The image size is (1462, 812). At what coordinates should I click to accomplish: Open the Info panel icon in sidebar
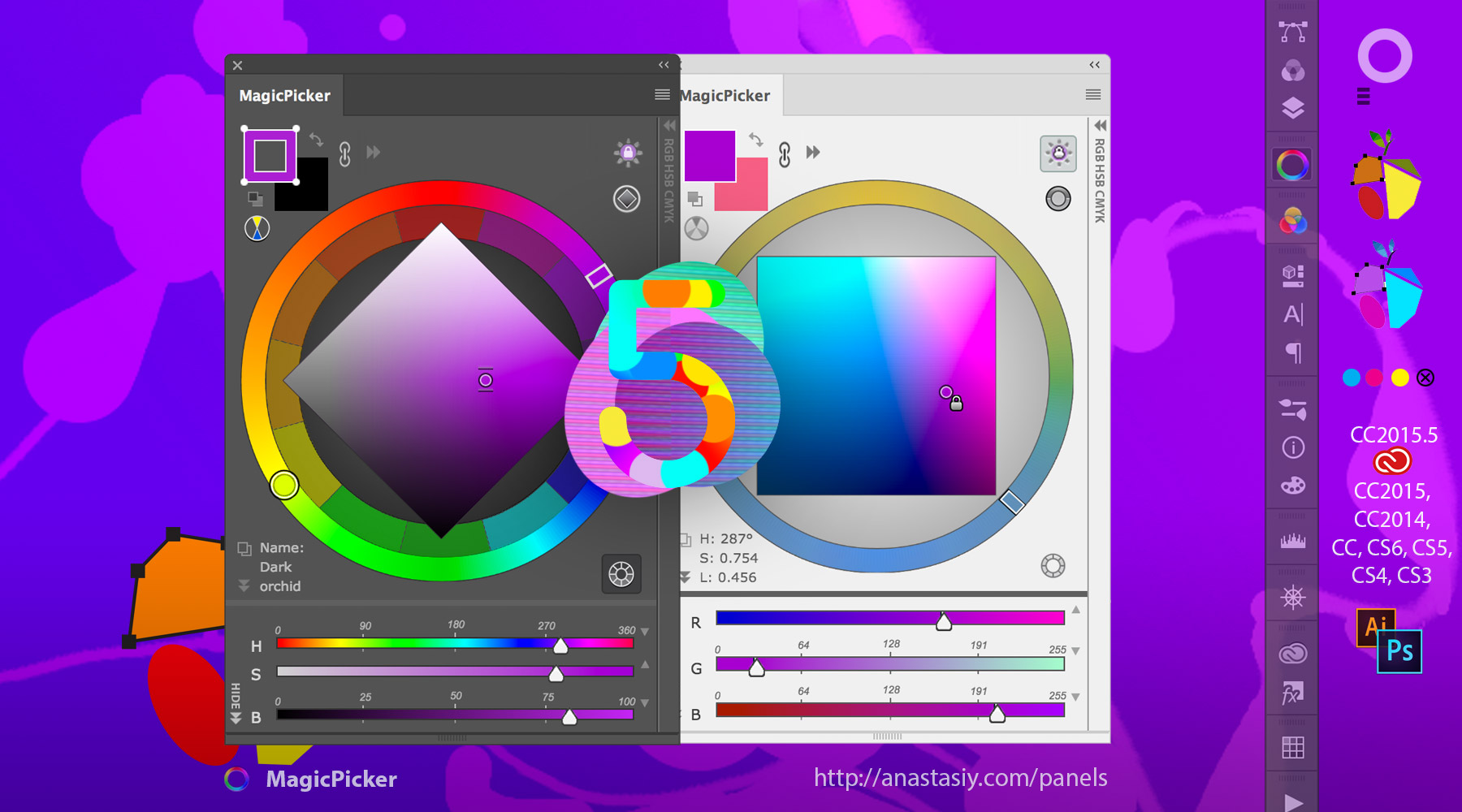[x=1293, y=447]
